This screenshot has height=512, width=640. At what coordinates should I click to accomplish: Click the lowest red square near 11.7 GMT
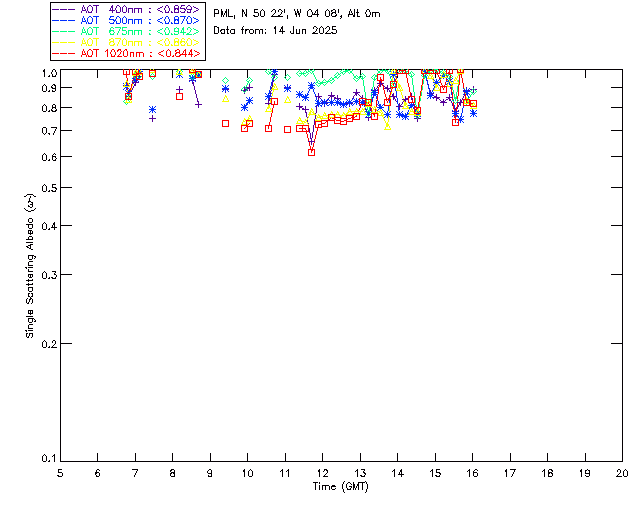click(312, 152)
